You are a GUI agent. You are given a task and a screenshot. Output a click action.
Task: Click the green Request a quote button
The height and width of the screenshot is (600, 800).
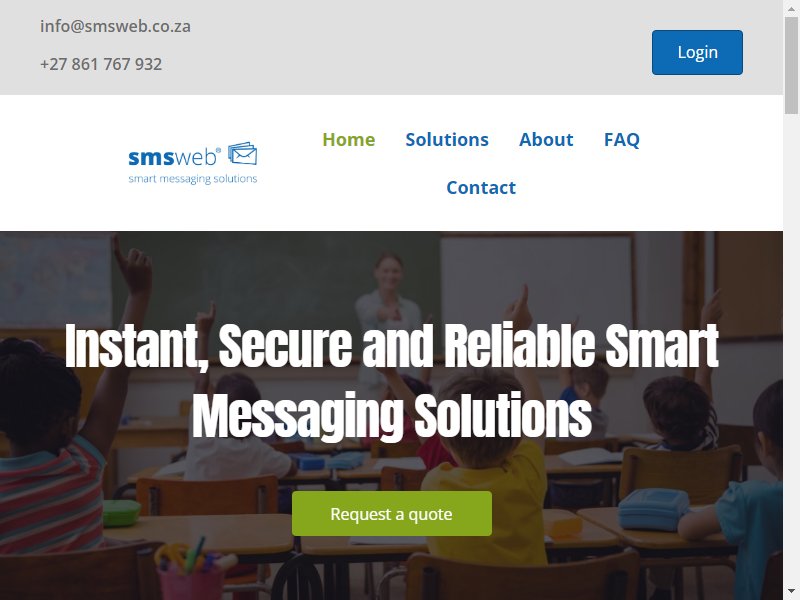[392, 513]
